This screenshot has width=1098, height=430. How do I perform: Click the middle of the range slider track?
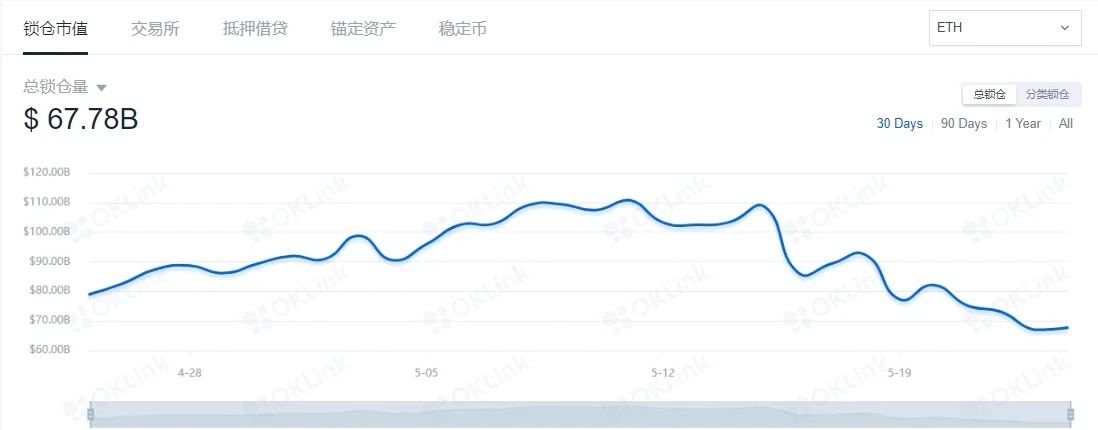click(x=580, y=414)
